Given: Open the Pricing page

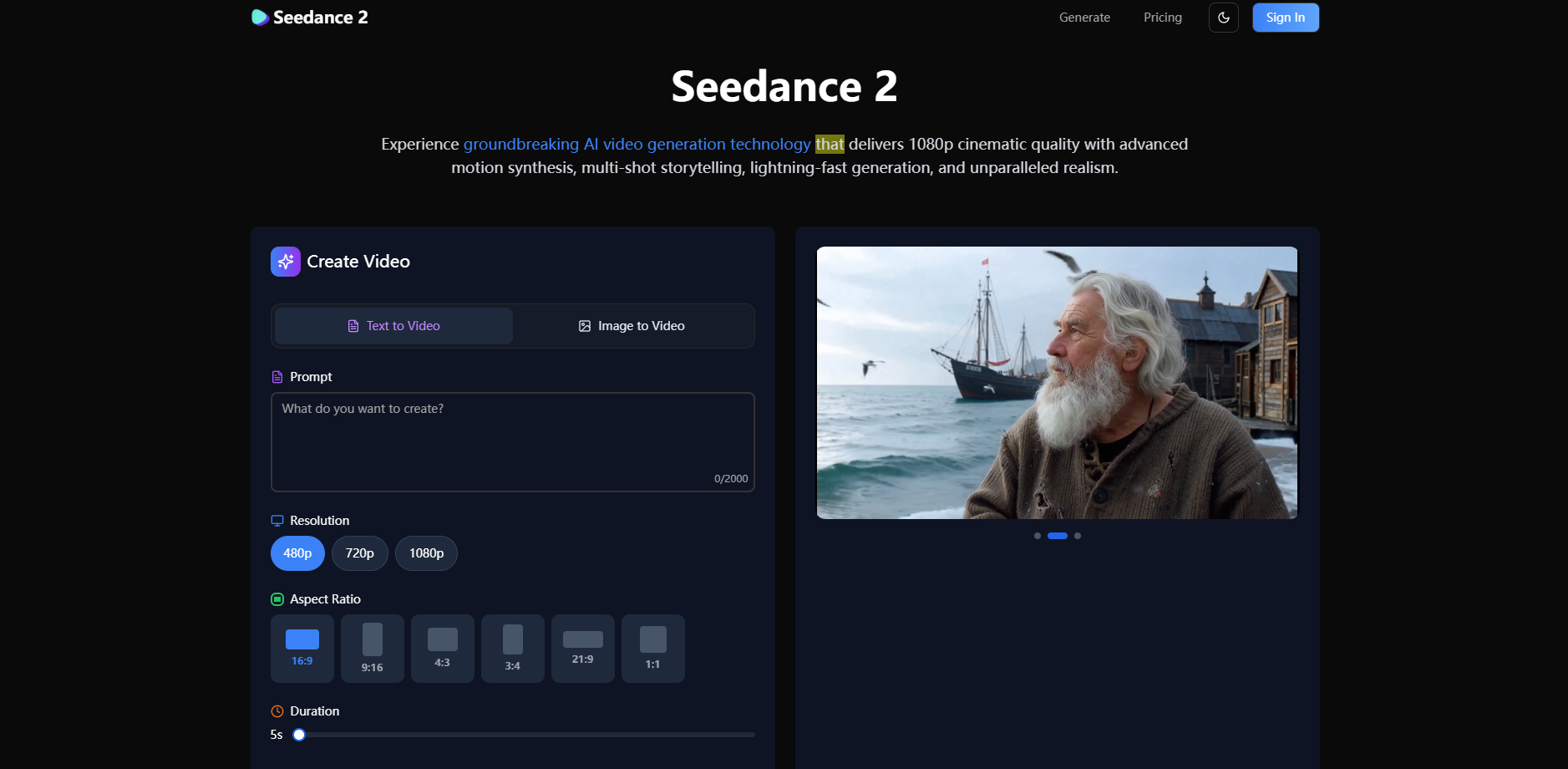Looking at the screenshot, I should (x=1162, y=17).
